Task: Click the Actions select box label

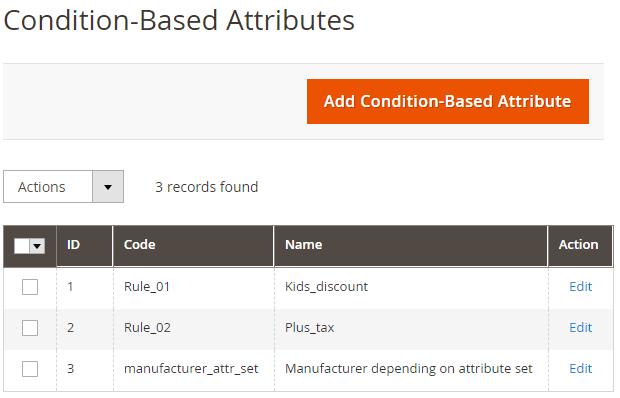Action: pyautogui.click(x=42, y=187)
